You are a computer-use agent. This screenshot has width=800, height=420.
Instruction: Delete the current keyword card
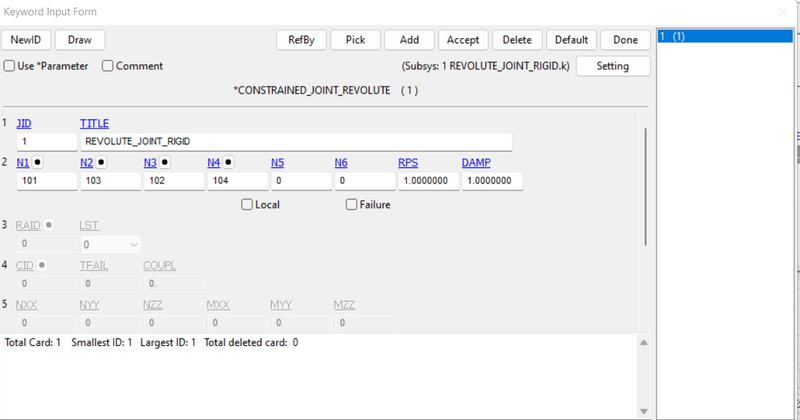[517, 40]
